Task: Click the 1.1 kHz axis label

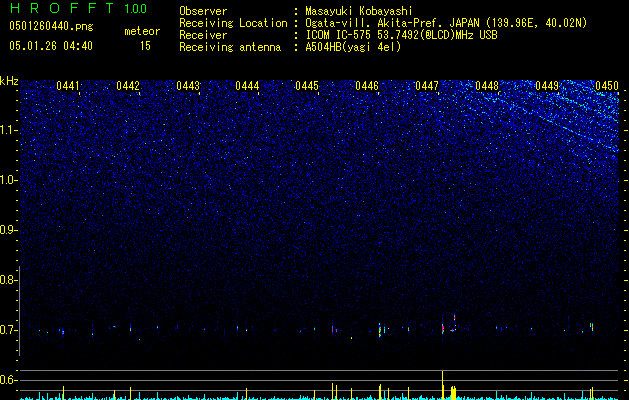Action: [x=7, y=130]
